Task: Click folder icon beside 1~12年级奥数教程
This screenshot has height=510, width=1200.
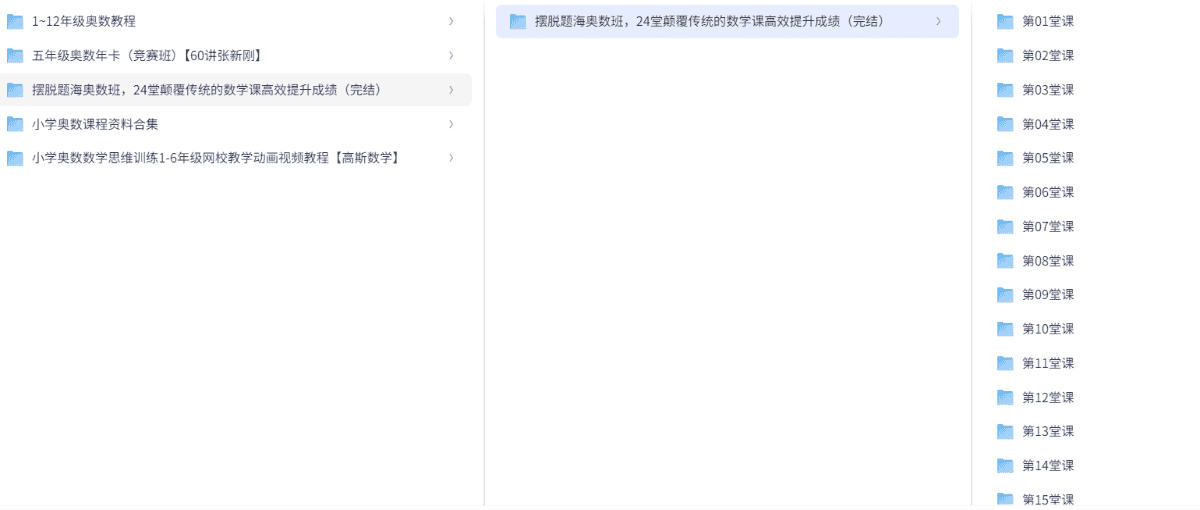Action: click(x=15, y=21)
